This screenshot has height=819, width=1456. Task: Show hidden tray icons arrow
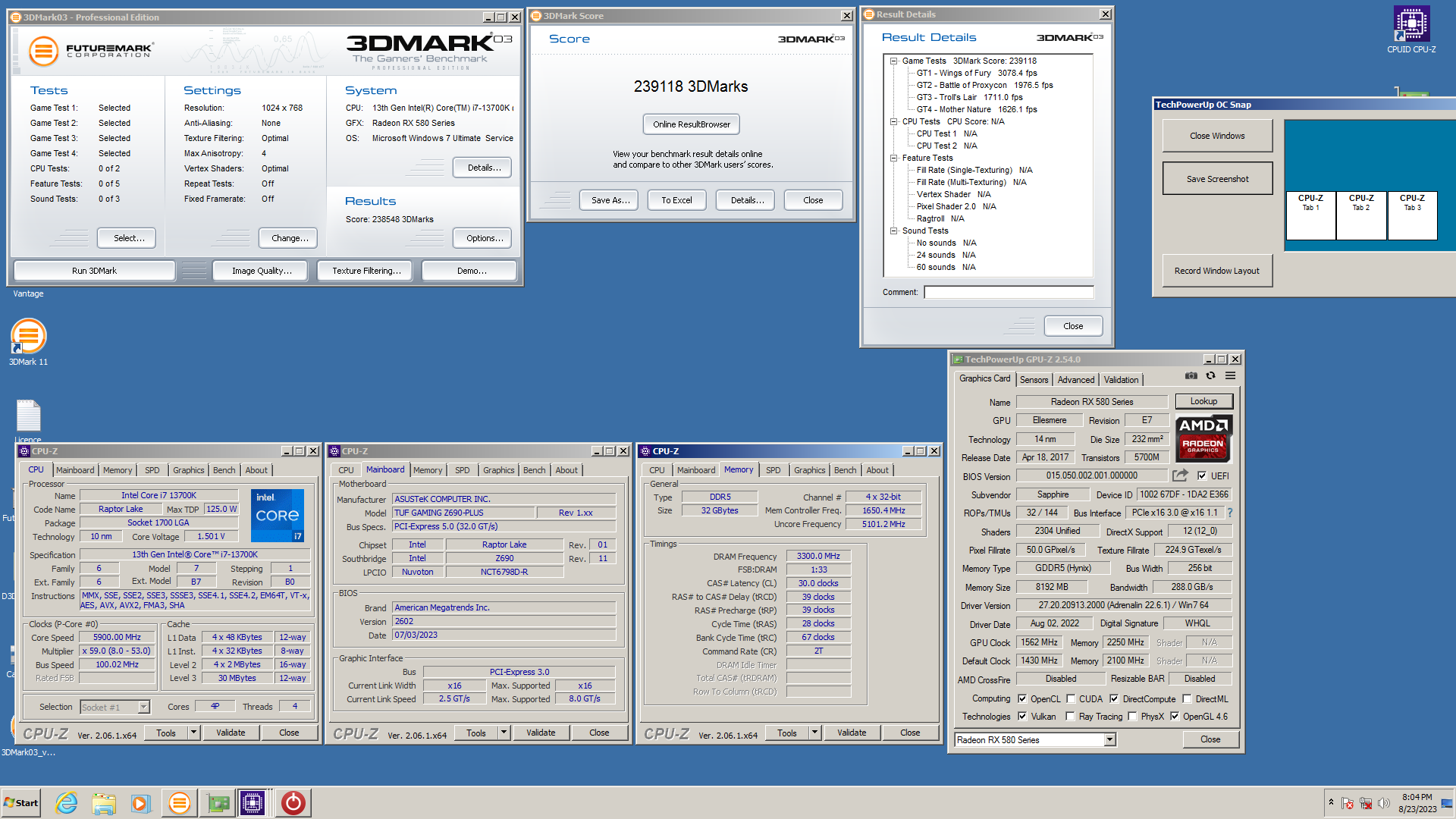(1331, 802)
